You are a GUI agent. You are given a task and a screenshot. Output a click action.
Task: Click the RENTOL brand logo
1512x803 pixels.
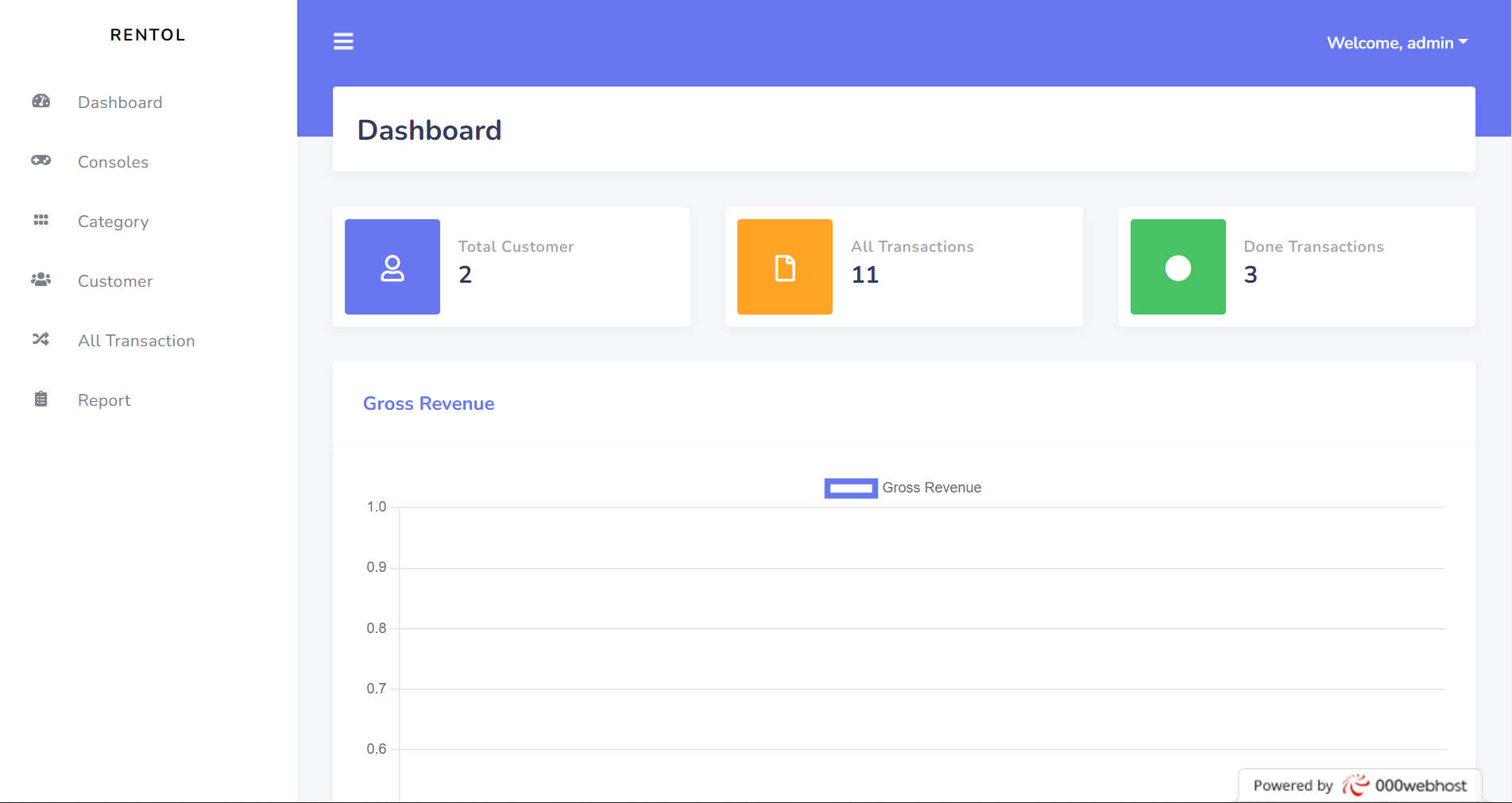tap(148, 35)
